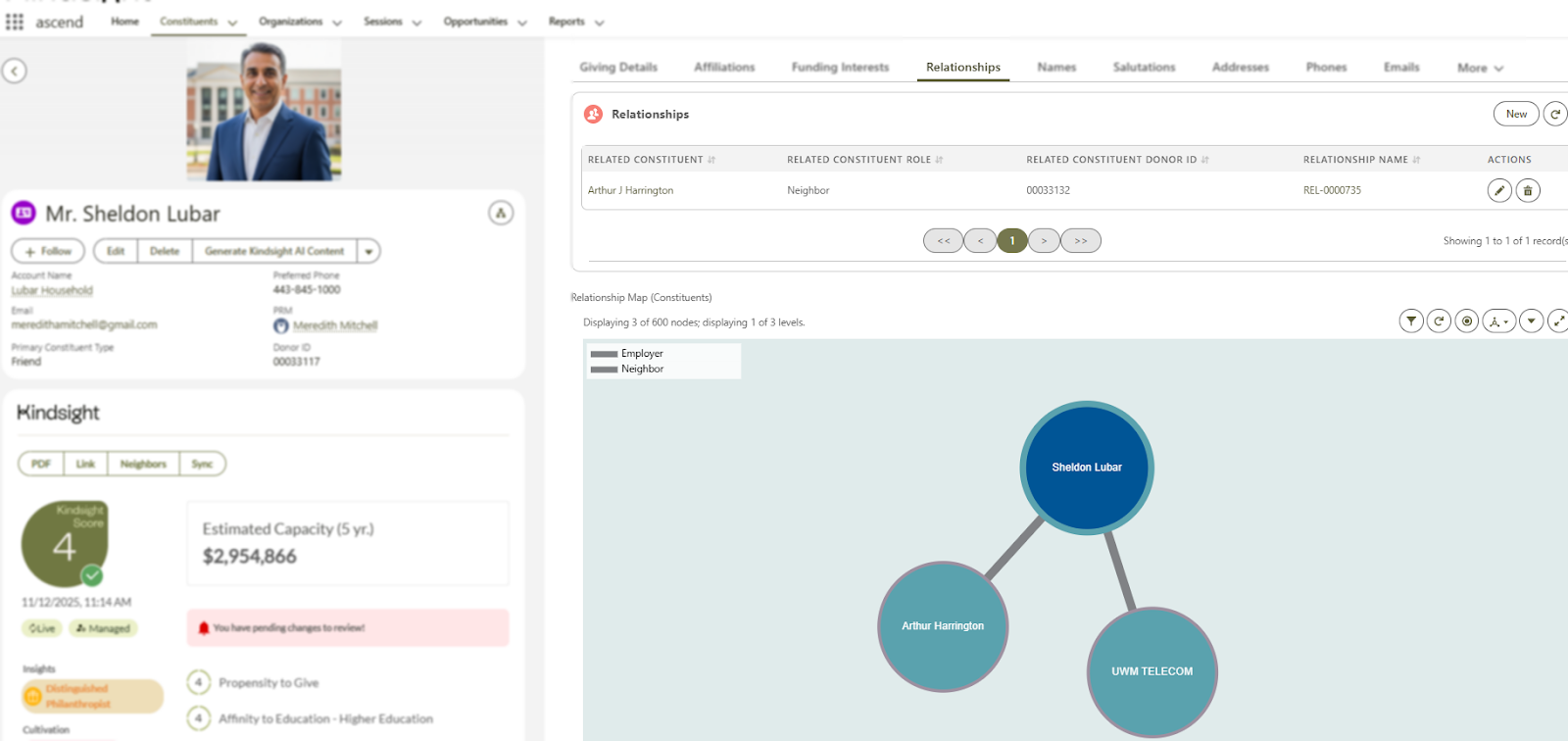Screen dimensions: 1568x741
Task: Switch to the Giving Details tab
Action: pyautogui.click(x=618, y=67)
